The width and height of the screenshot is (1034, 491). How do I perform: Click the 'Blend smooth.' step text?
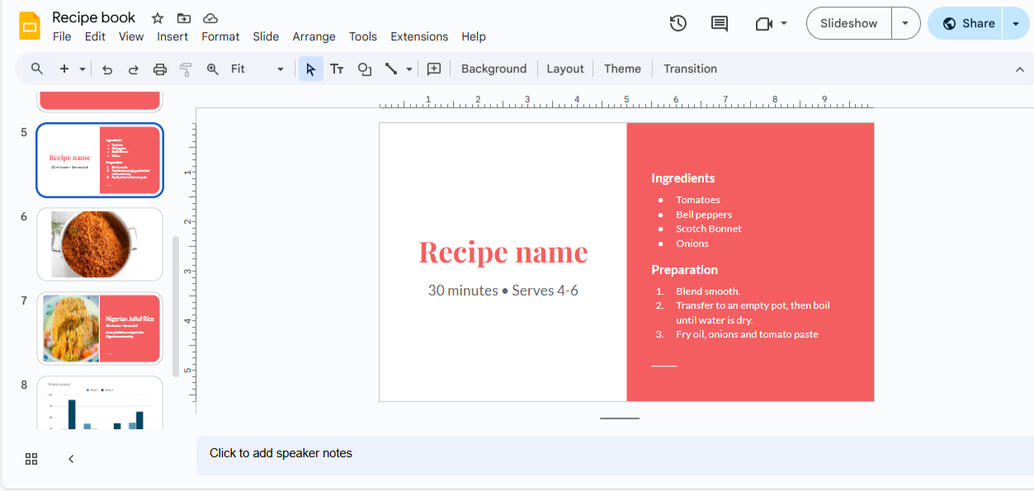pyautogui.click(x=708, y=291)
